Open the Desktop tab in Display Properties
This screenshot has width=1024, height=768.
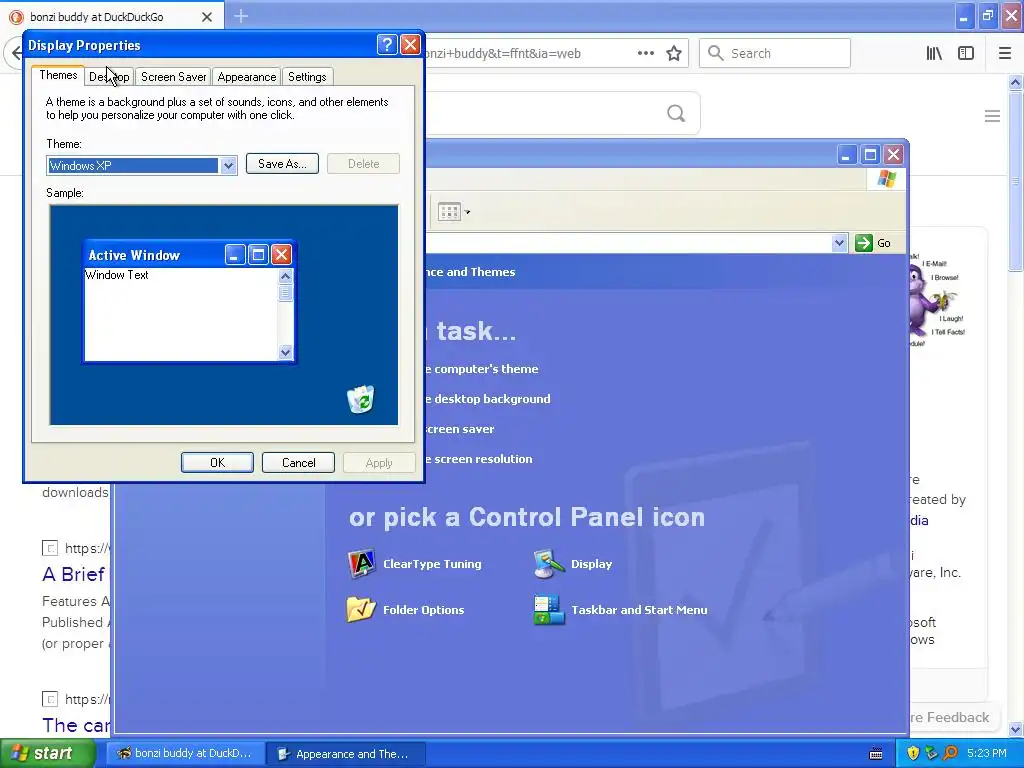(109, 77)
